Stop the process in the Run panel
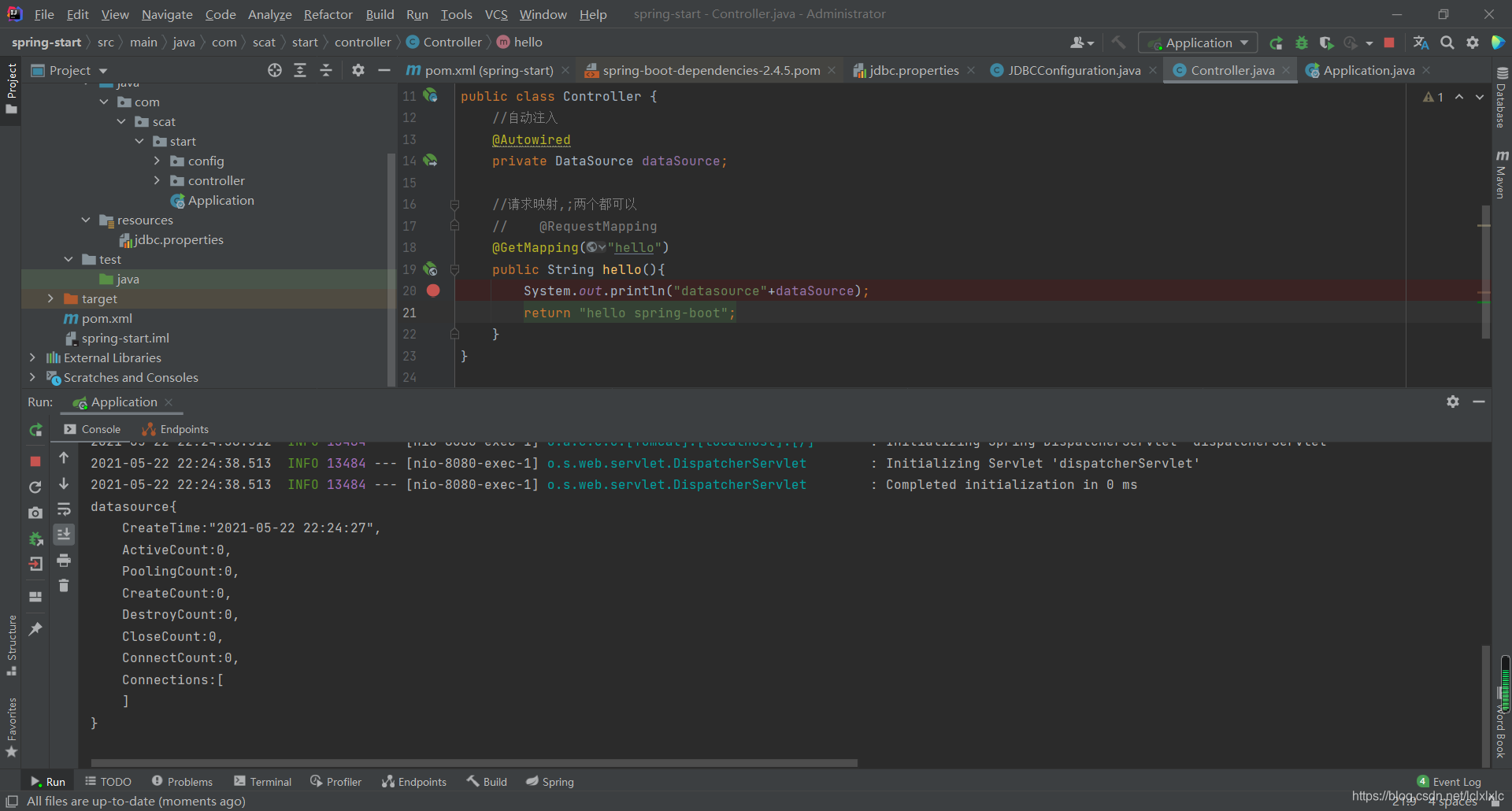The image size is (1512, 811). (35, 461)
